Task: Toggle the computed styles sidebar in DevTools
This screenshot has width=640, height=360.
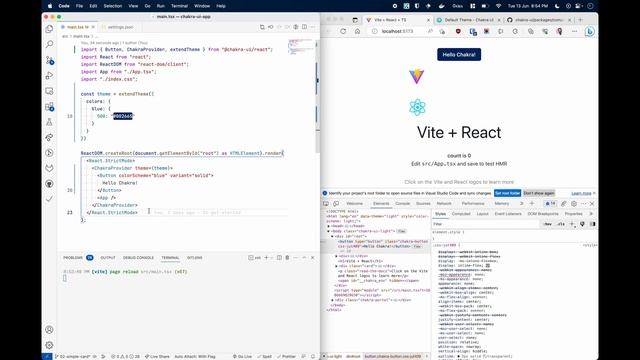Action: (593, 224)
